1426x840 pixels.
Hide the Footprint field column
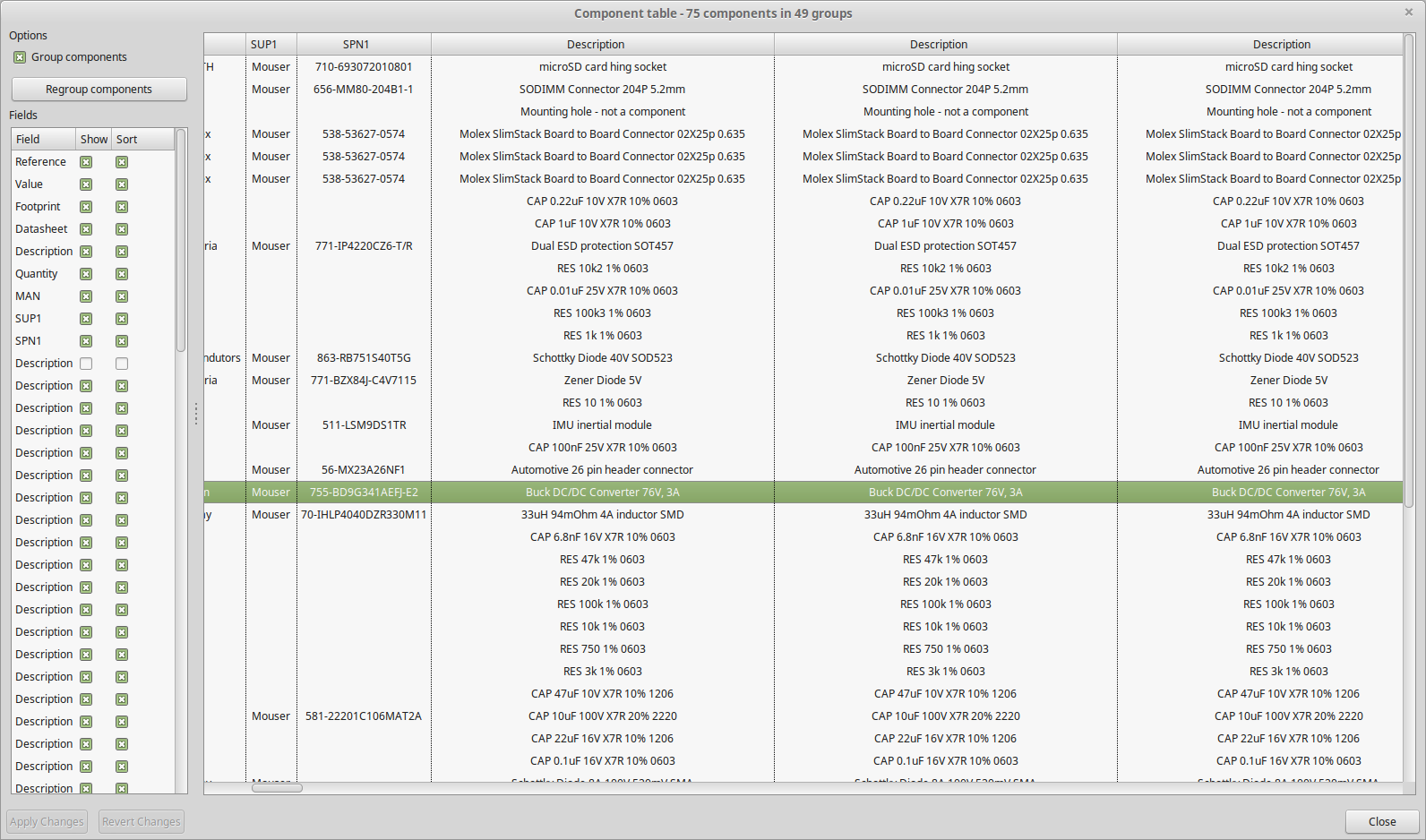click(x=86, y=207)
